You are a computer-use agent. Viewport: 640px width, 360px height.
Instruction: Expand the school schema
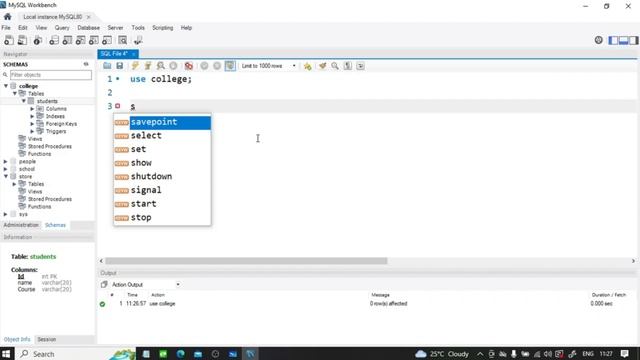click(6, 169)
